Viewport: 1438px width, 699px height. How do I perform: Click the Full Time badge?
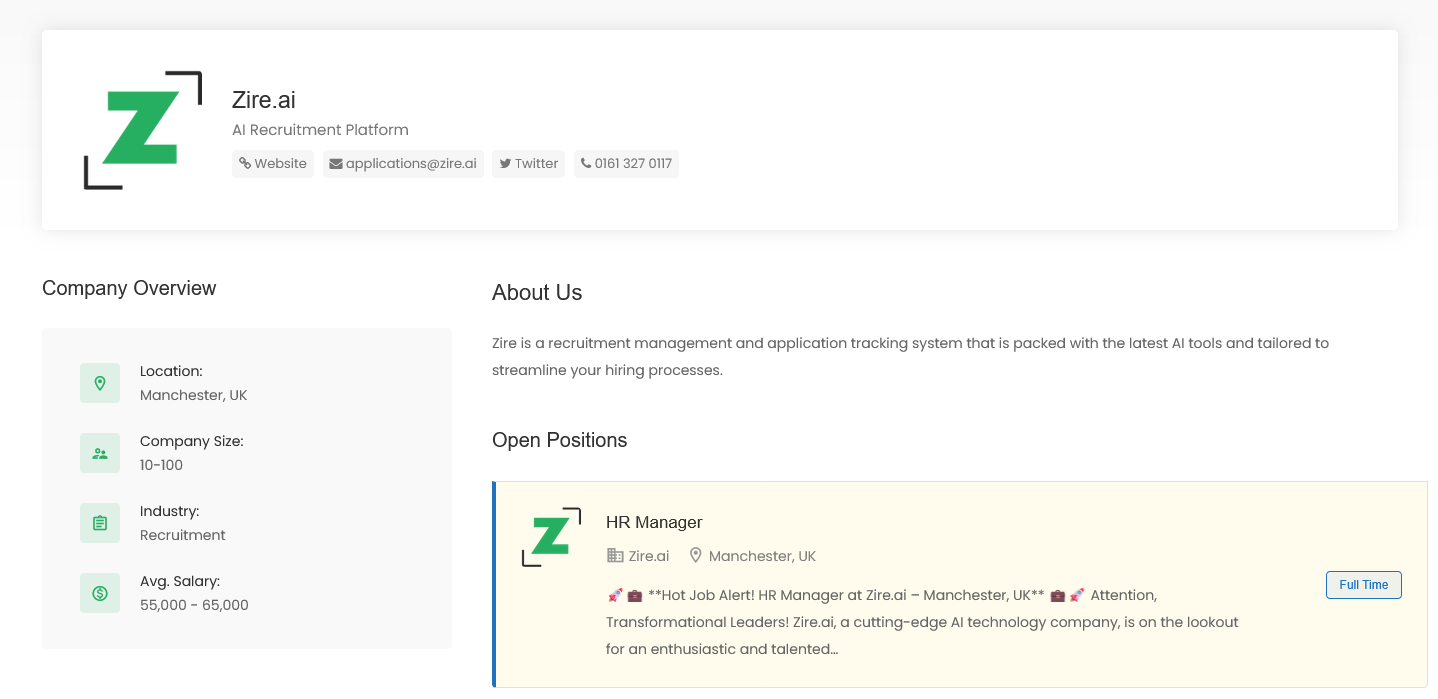tap(1363, 585)
